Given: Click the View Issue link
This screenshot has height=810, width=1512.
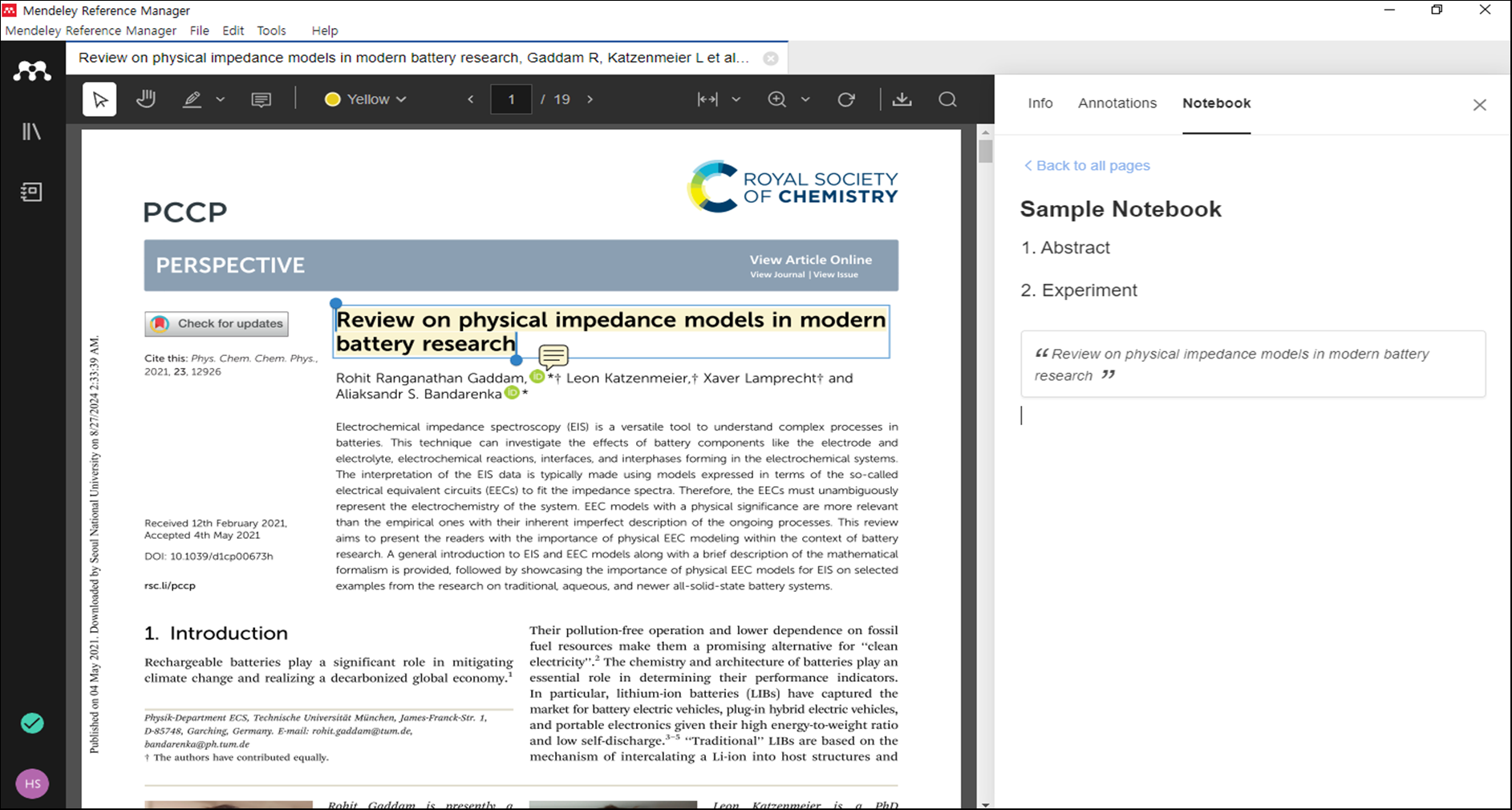Looking at the screenshot, I should (x=836, y=274).
